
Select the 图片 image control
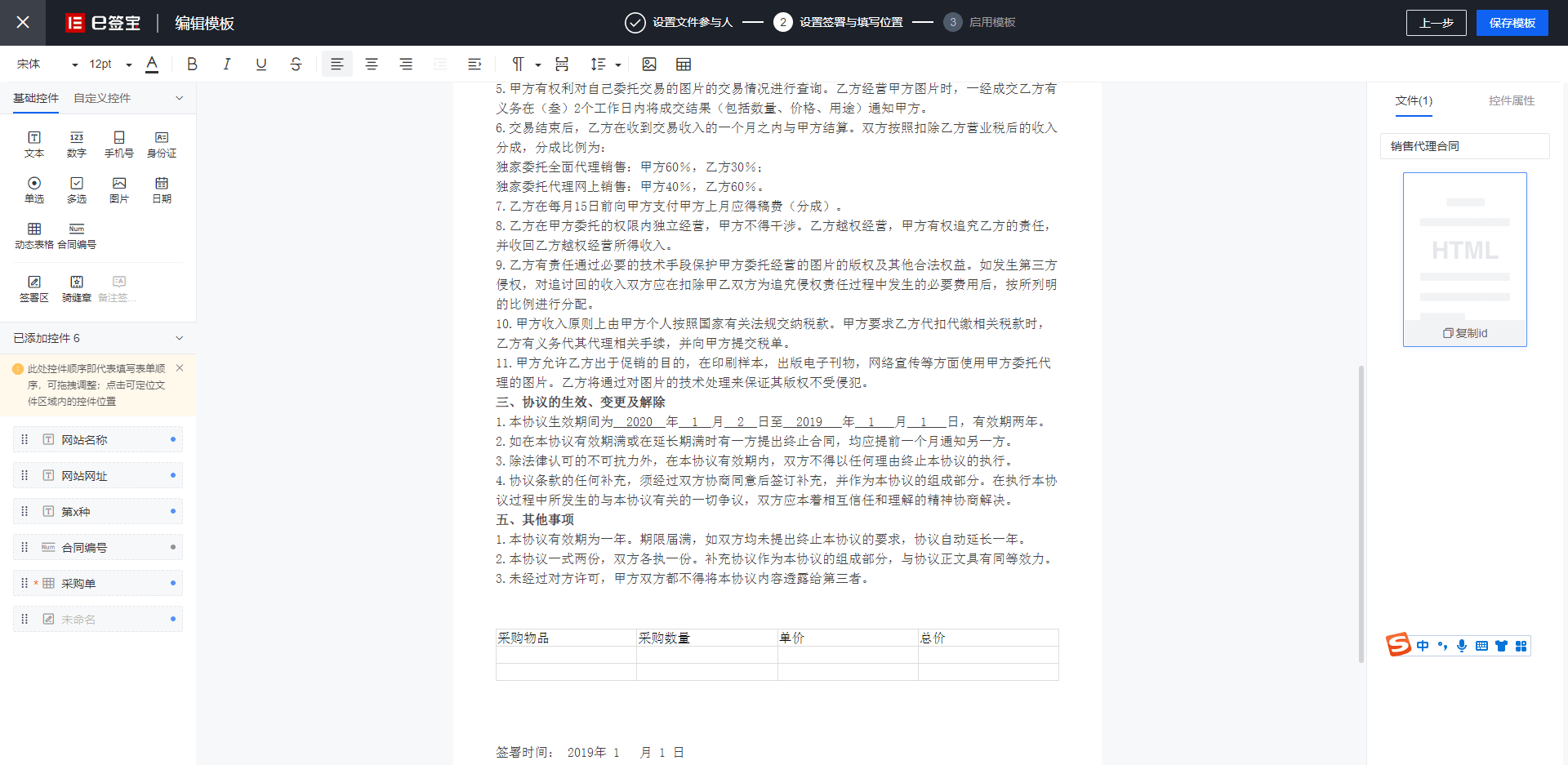click(x=119, y=190)
